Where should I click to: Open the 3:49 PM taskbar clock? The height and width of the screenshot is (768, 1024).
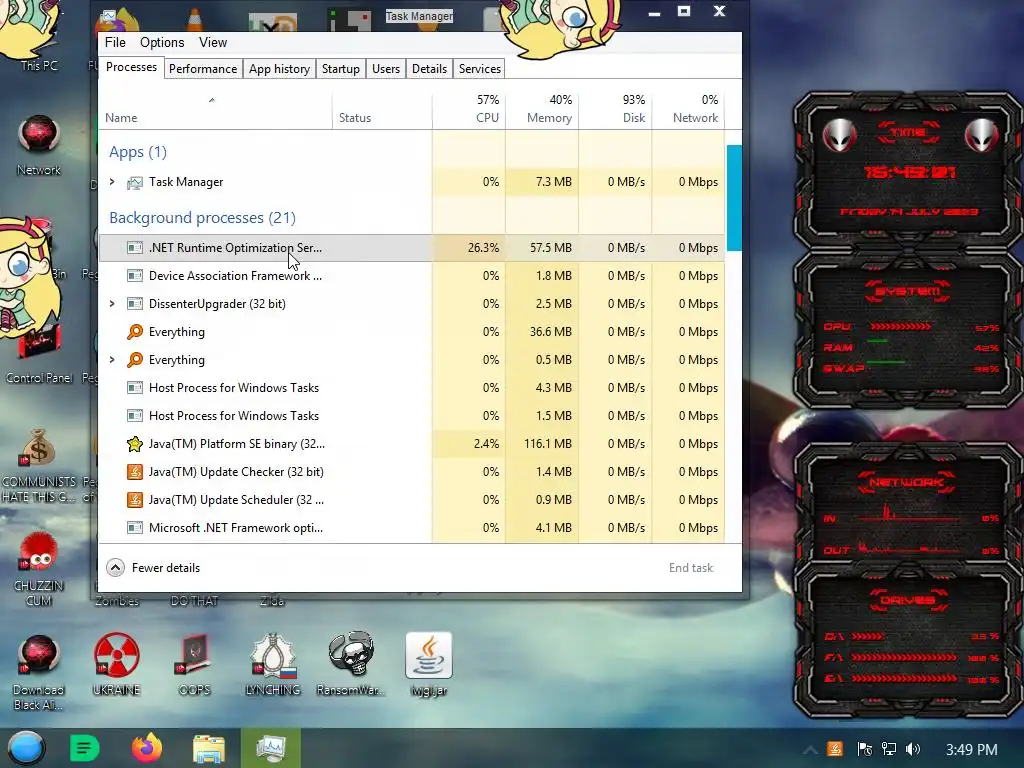(971, 749)
